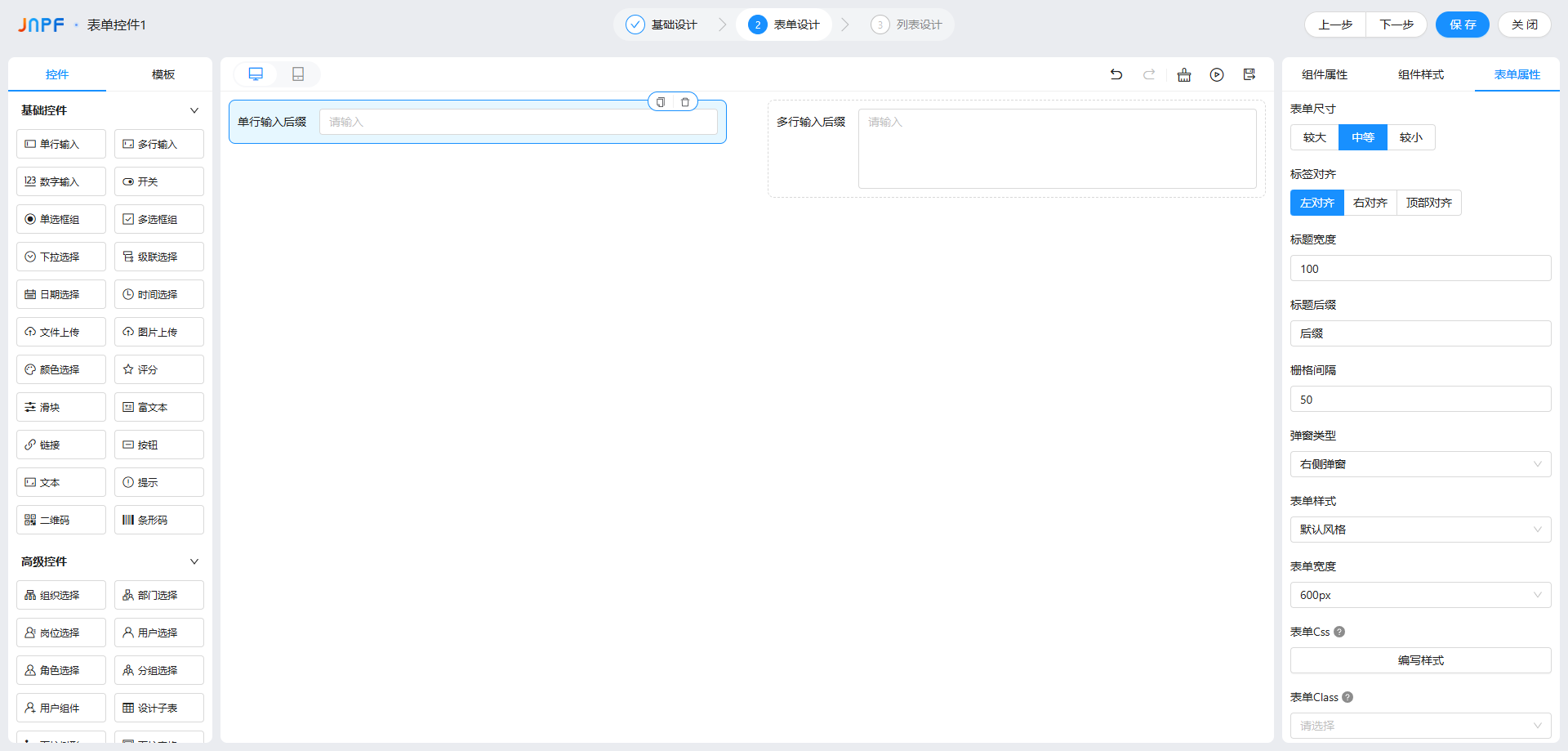Preview the form using the play icon
The width and height of the screenshot is (1568, 751).
(x=1217, y=74)
